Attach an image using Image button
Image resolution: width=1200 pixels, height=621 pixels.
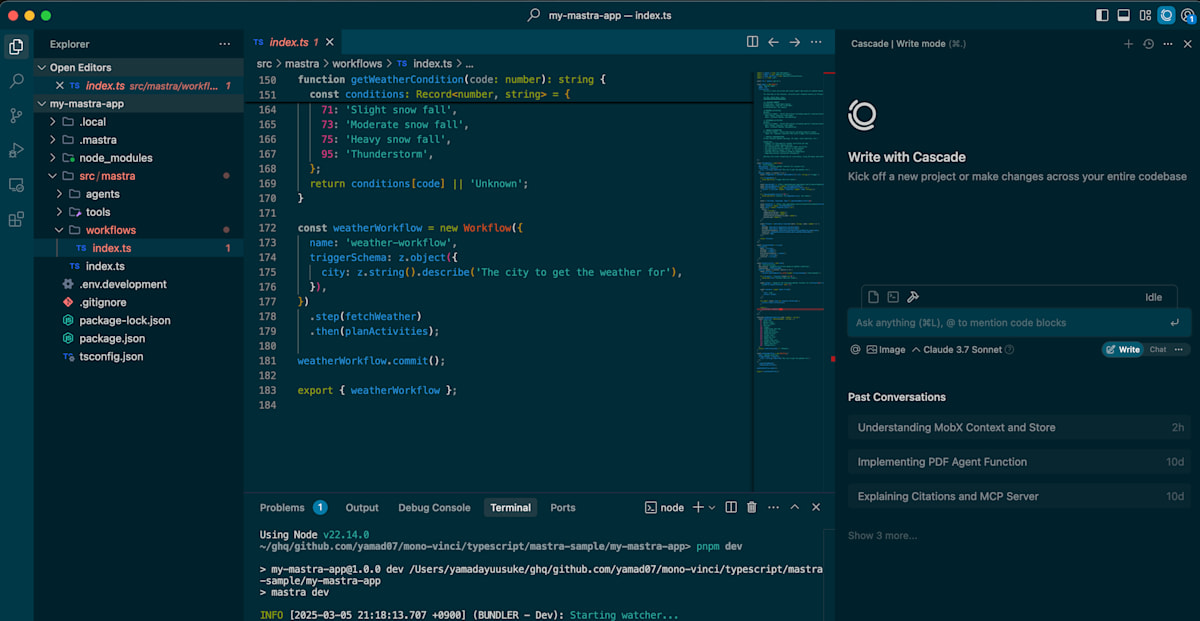point(886,350)
